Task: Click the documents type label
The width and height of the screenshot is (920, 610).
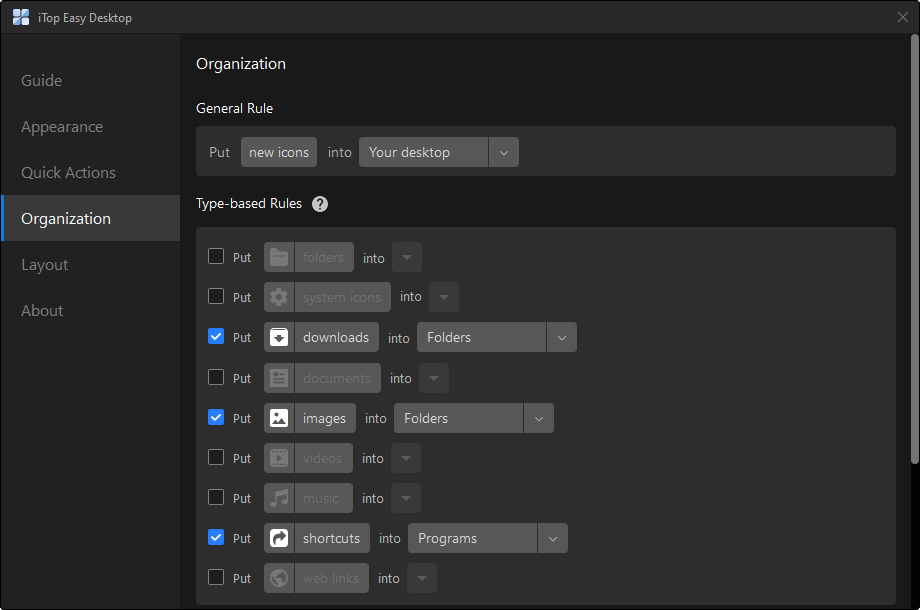Action: pyautogui.click(x=337, y=378)
